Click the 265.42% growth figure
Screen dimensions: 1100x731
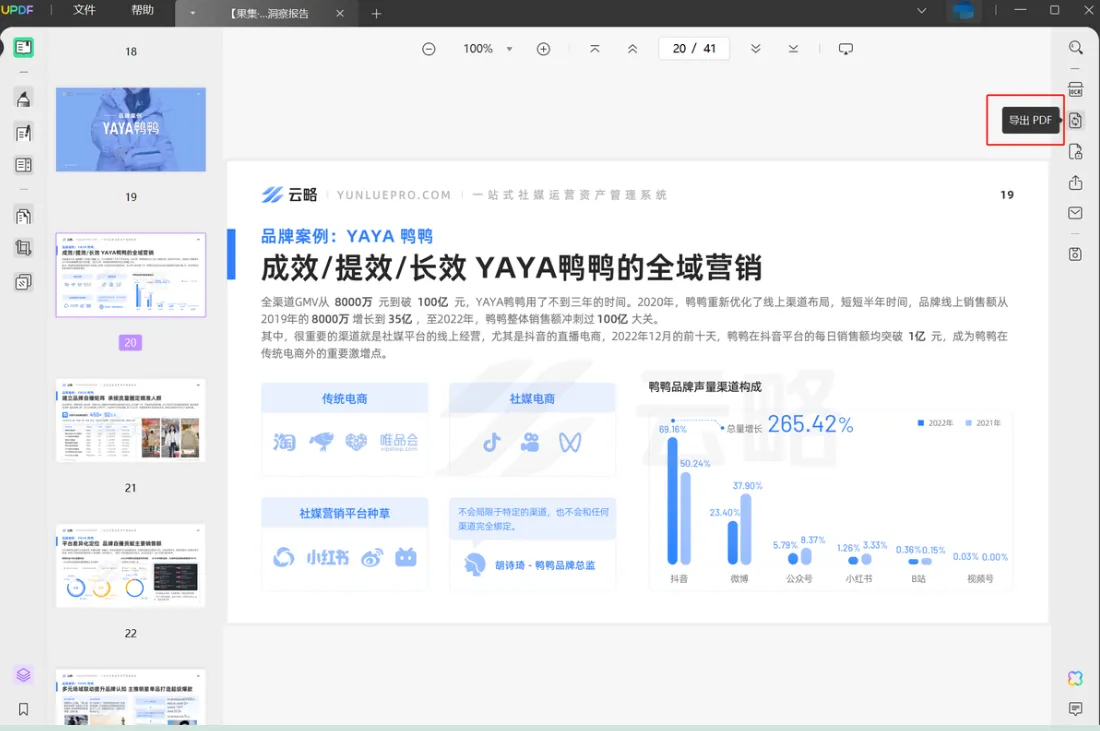810,424
